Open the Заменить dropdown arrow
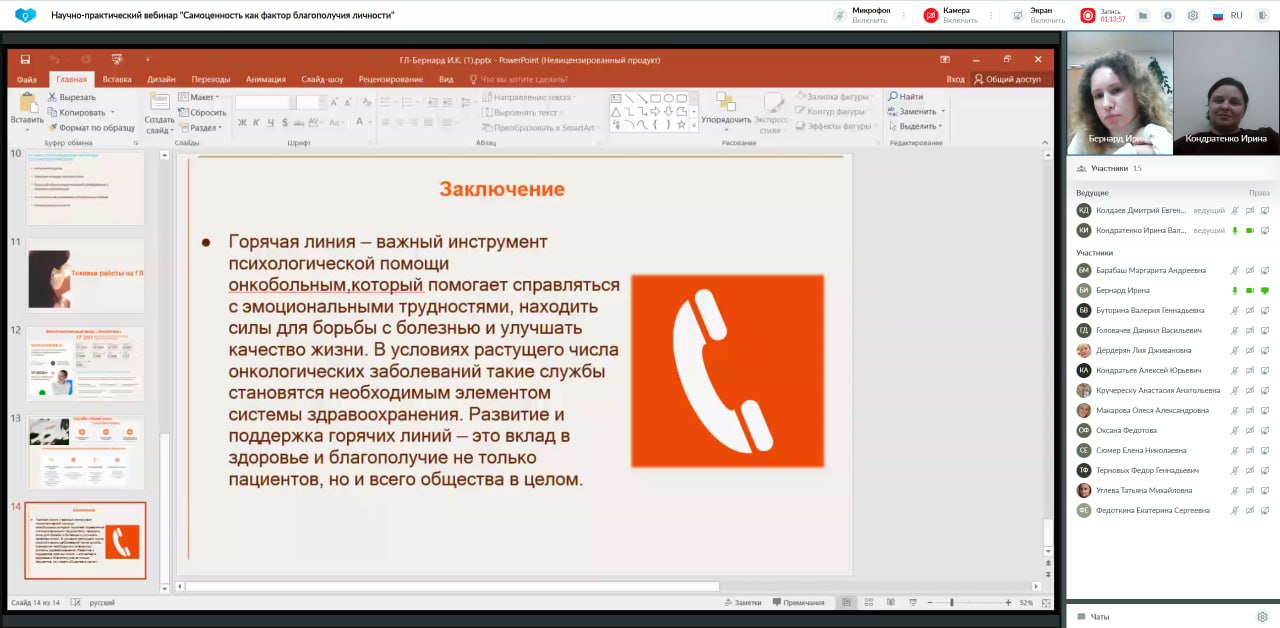1280x628 pixels. pos(942,112)
